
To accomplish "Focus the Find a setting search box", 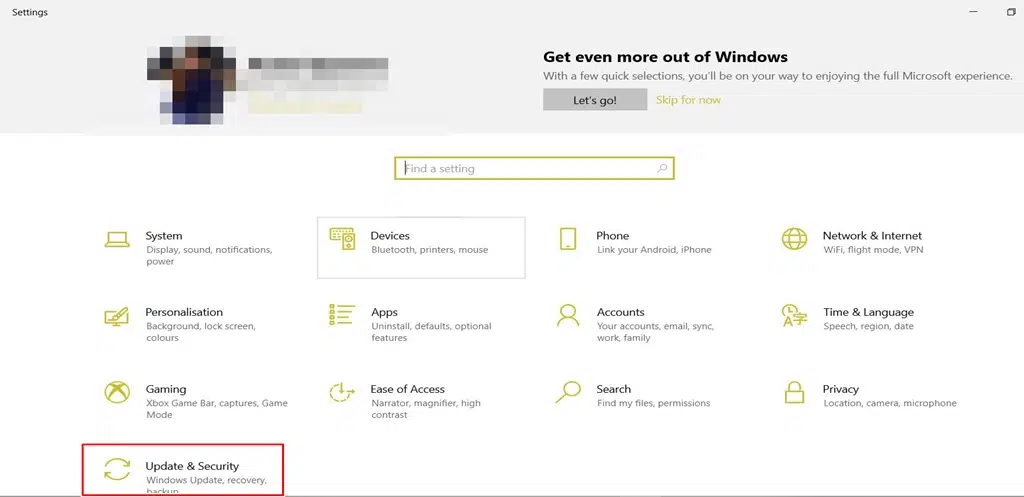I will click(534, 168).
